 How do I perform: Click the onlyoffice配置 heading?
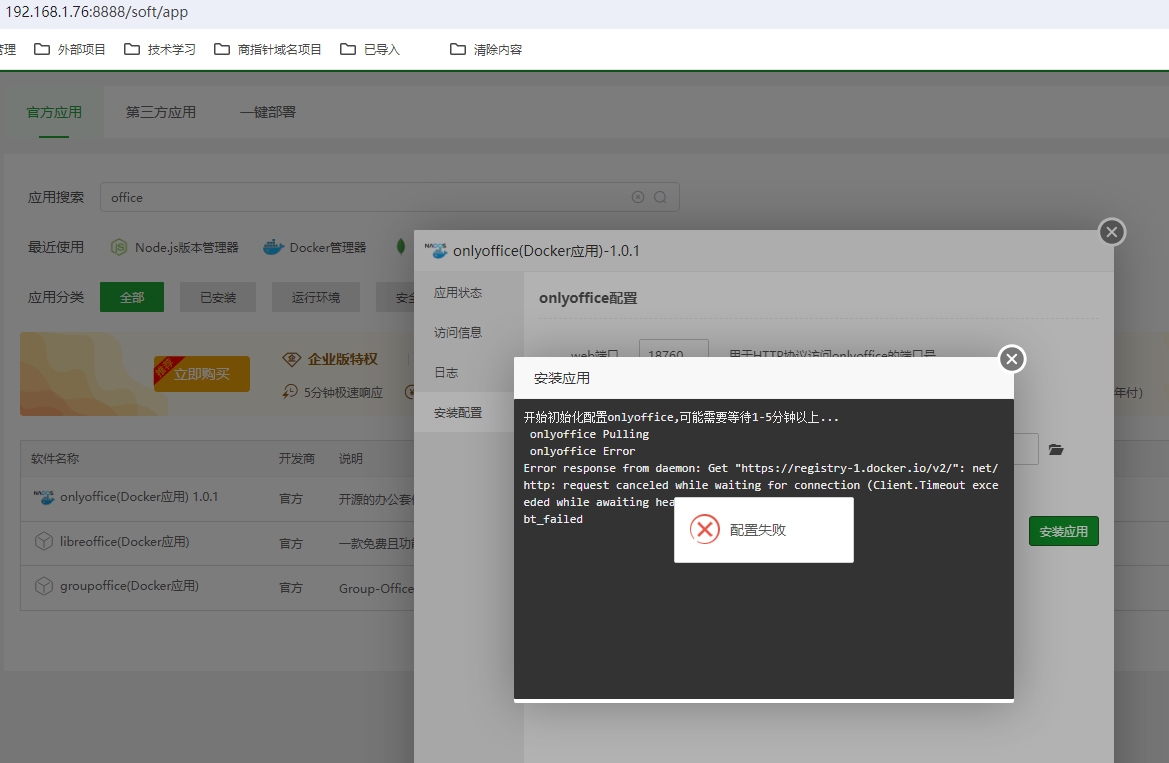(588, 298)
